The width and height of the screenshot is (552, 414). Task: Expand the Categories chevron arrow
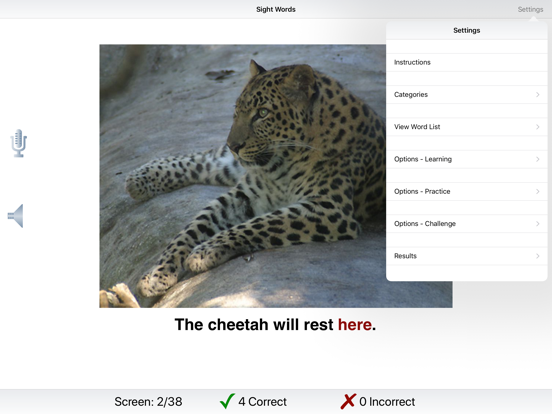(538, 94)
